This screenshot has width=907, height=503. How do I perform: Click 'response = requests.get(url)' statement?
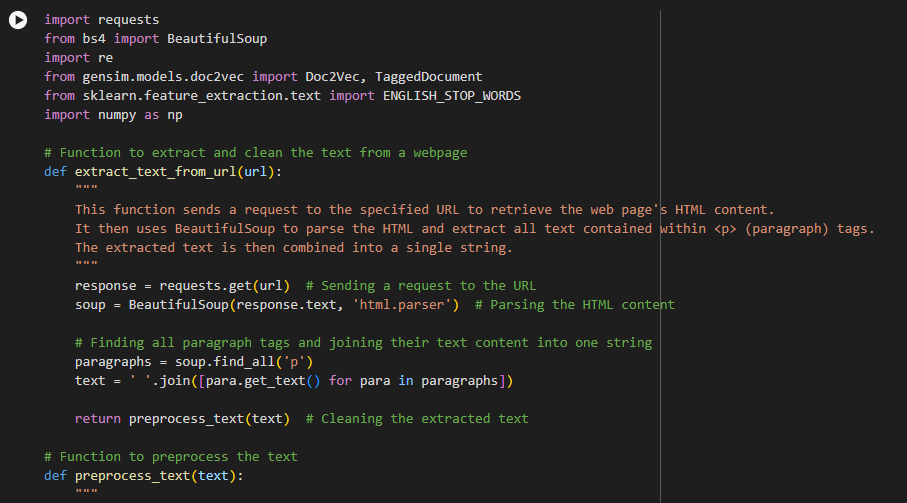(x=182, y=286)
